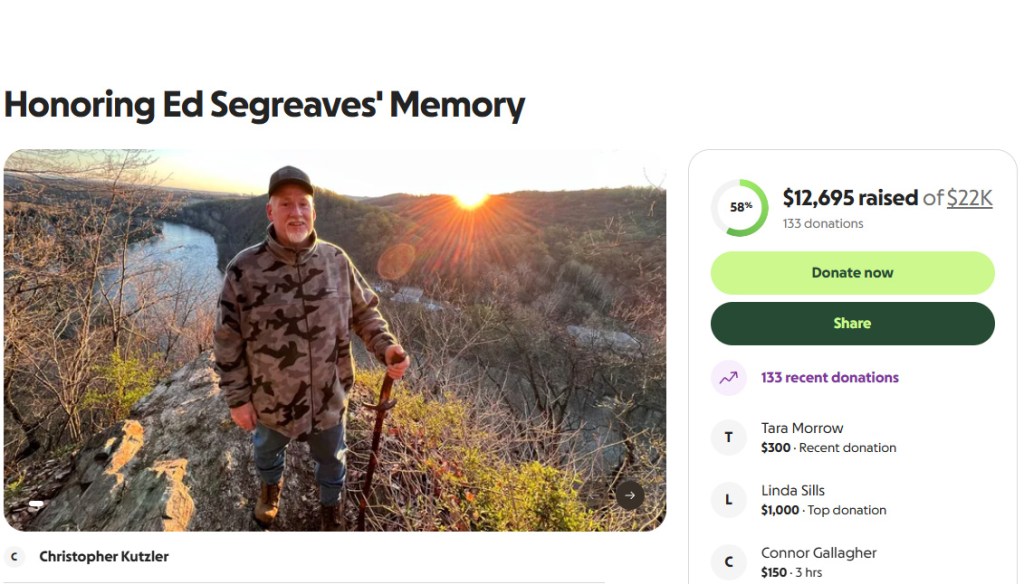Image resolution: width=1024 pixels, height=584 pixels.
Task: Click the carousel slide indicator on photo
Action: point(36,504)
